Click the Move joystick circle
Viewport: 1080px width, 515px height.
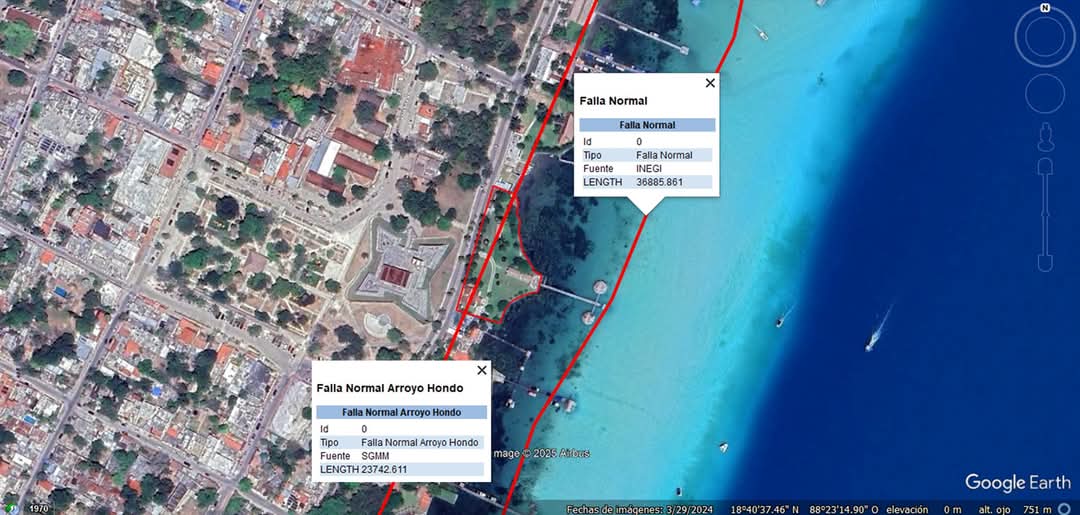tap(1044, 95)
